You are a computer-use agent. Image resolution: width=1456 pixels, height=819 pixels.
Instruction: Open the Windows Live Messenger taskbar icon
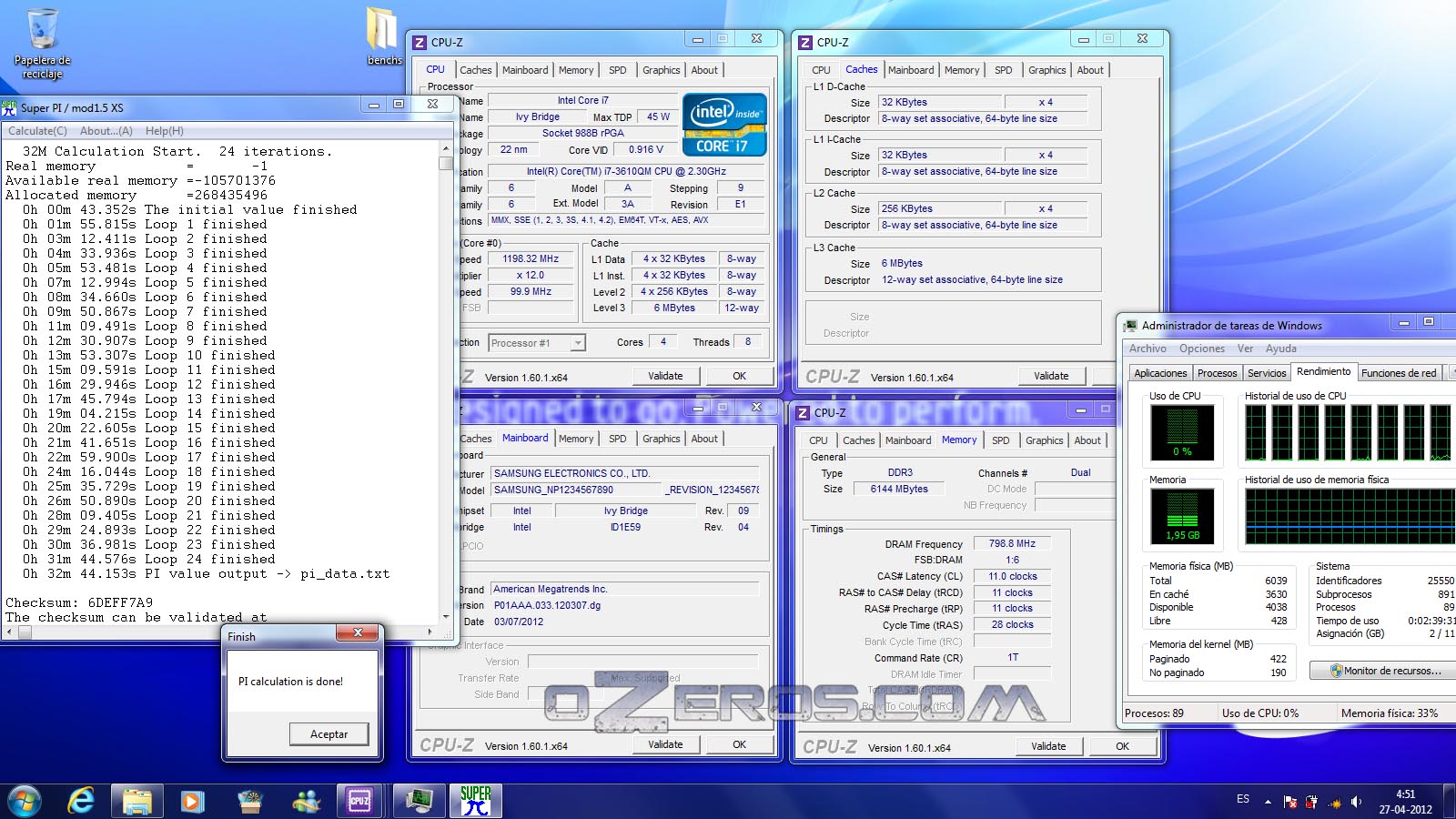[x=307, y=801]
